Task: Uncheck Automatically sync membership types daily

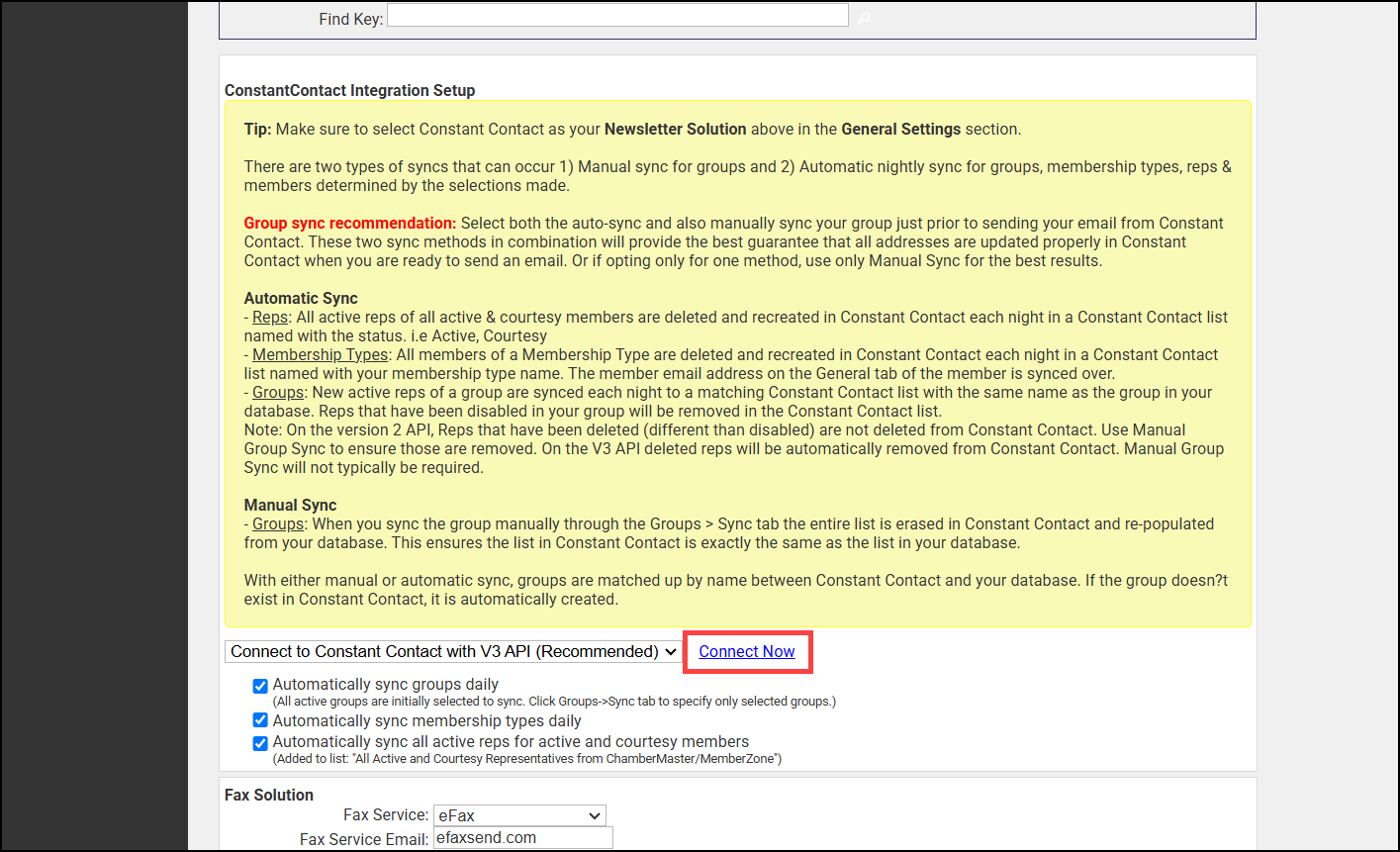Action: click(260, 720)
